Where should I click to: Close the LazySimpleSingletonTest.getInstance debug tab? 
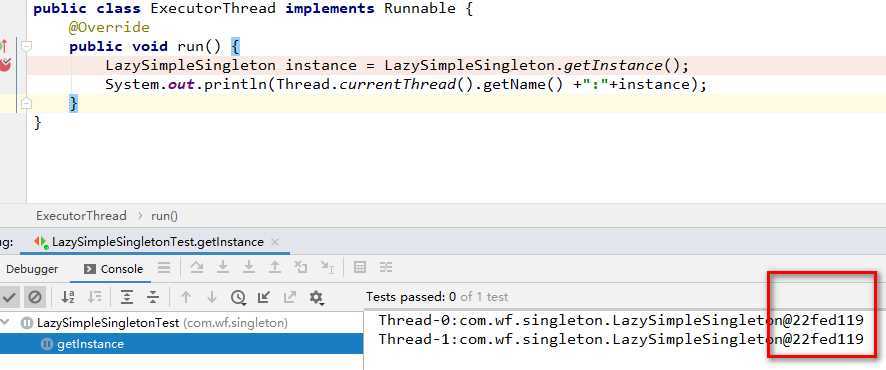(x=275, y=242)
